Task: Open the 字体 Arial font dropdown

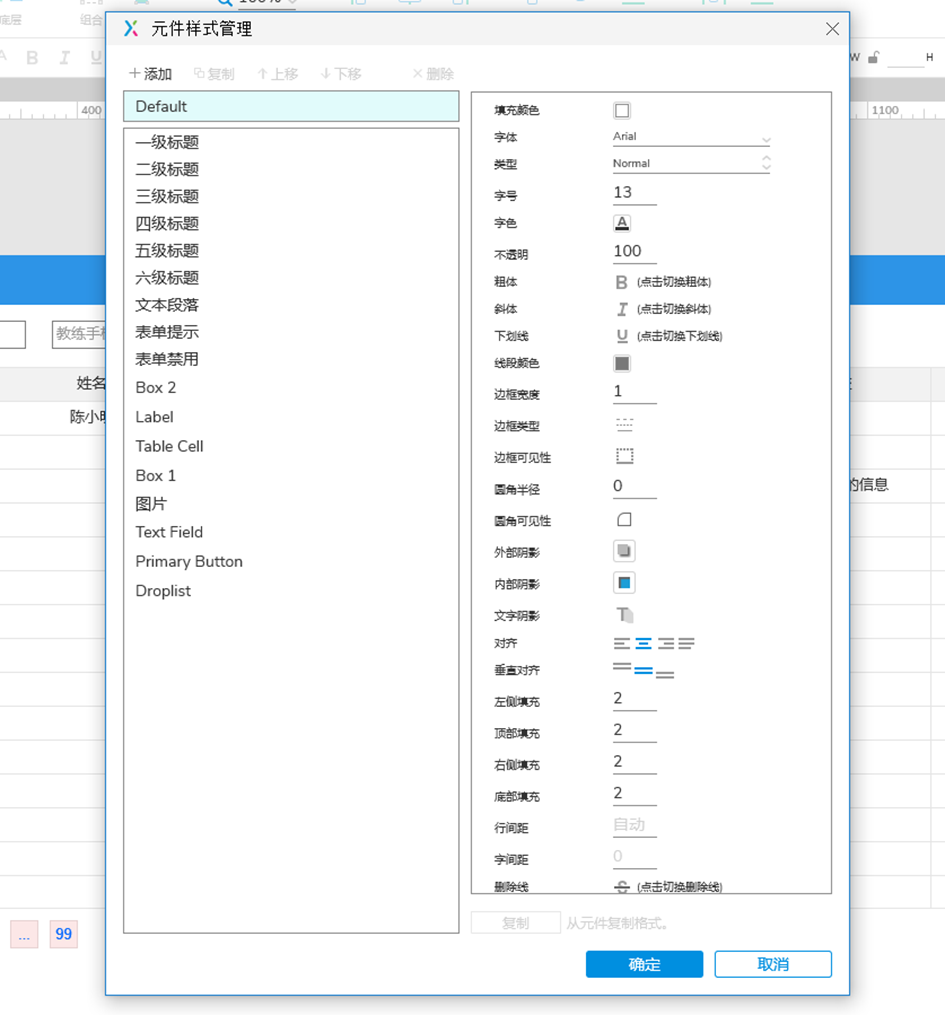Action: coord(691,137)
